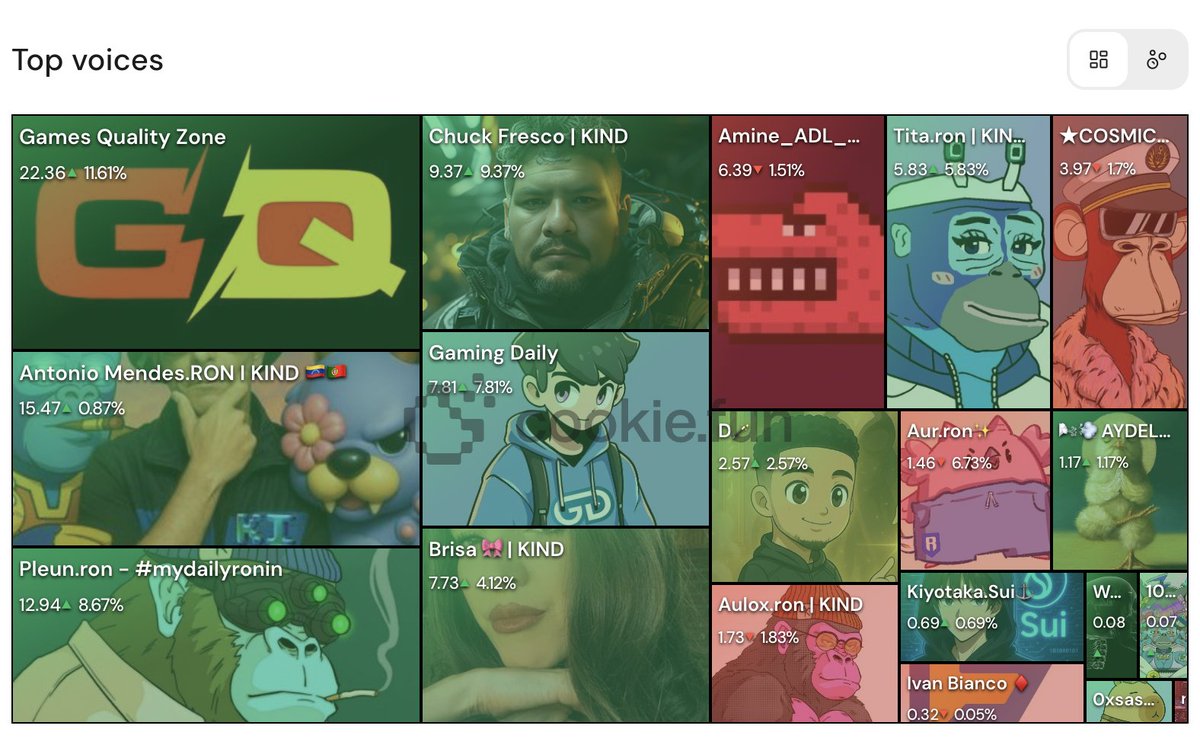Open the D tile with the cartoon boy
Viewport: 1200px width, 748px height.
pos(805,497)
